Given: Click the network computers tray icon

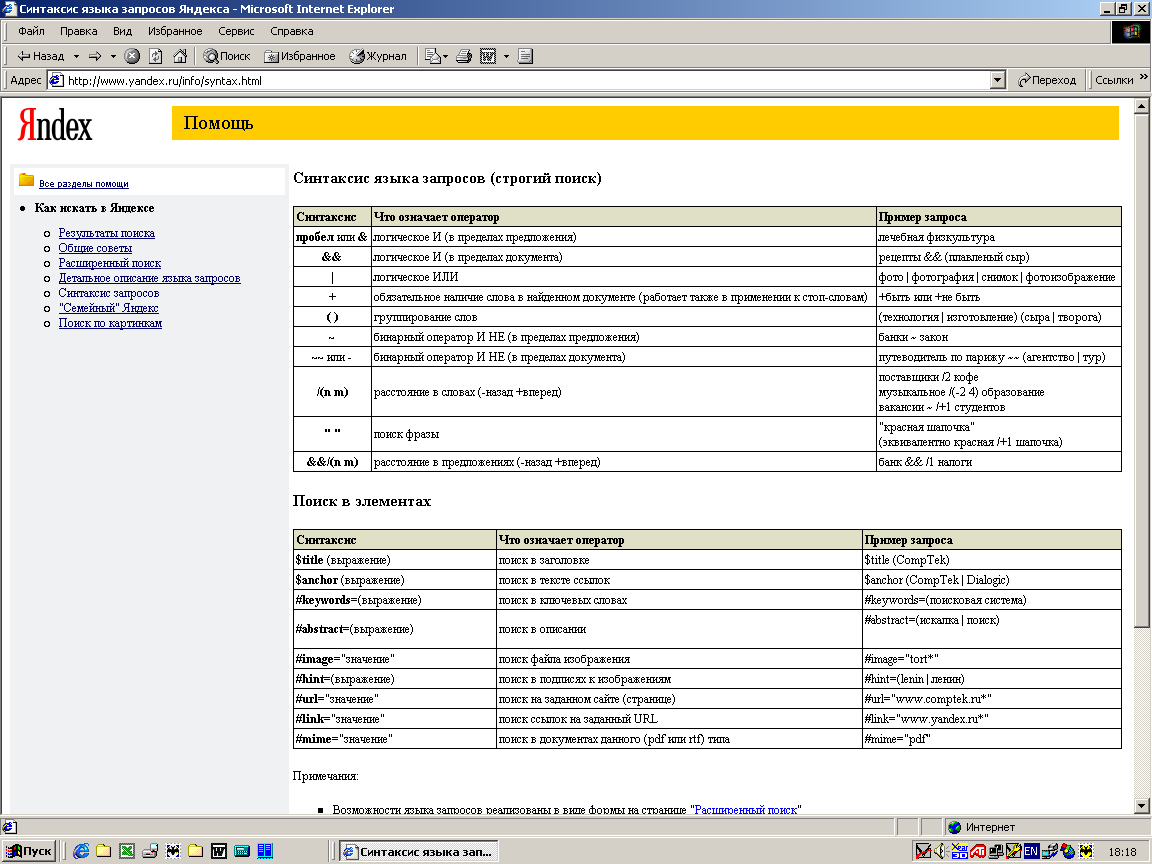Looking at the screenshot, I should 996,852.
